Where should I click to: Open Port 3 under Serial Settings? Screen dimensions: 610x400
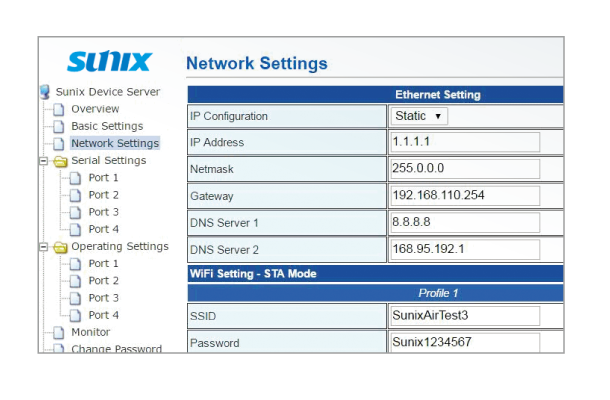pos(103,212)
